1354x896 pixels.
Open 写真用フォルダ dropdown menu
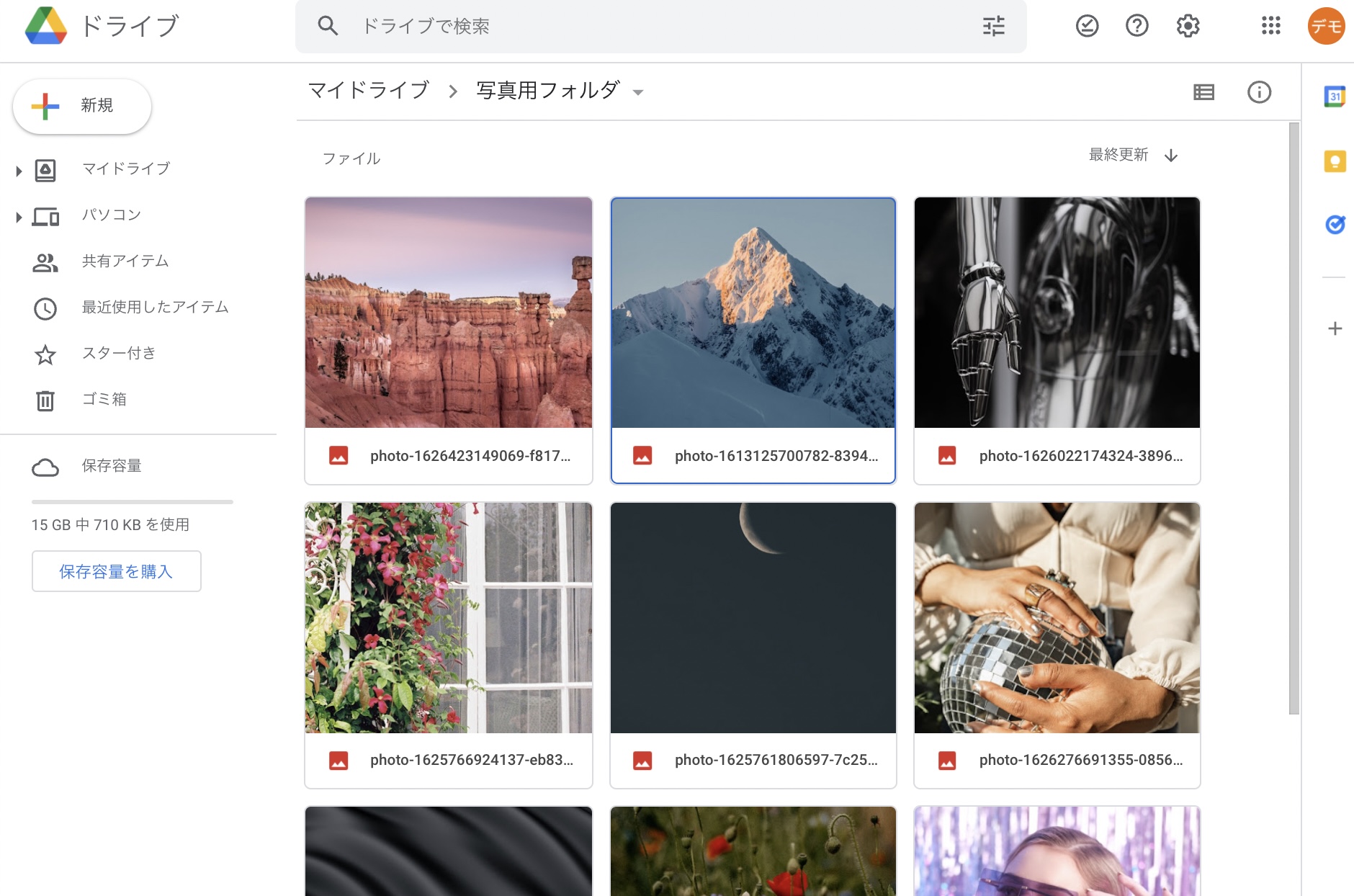coord(637,92)
